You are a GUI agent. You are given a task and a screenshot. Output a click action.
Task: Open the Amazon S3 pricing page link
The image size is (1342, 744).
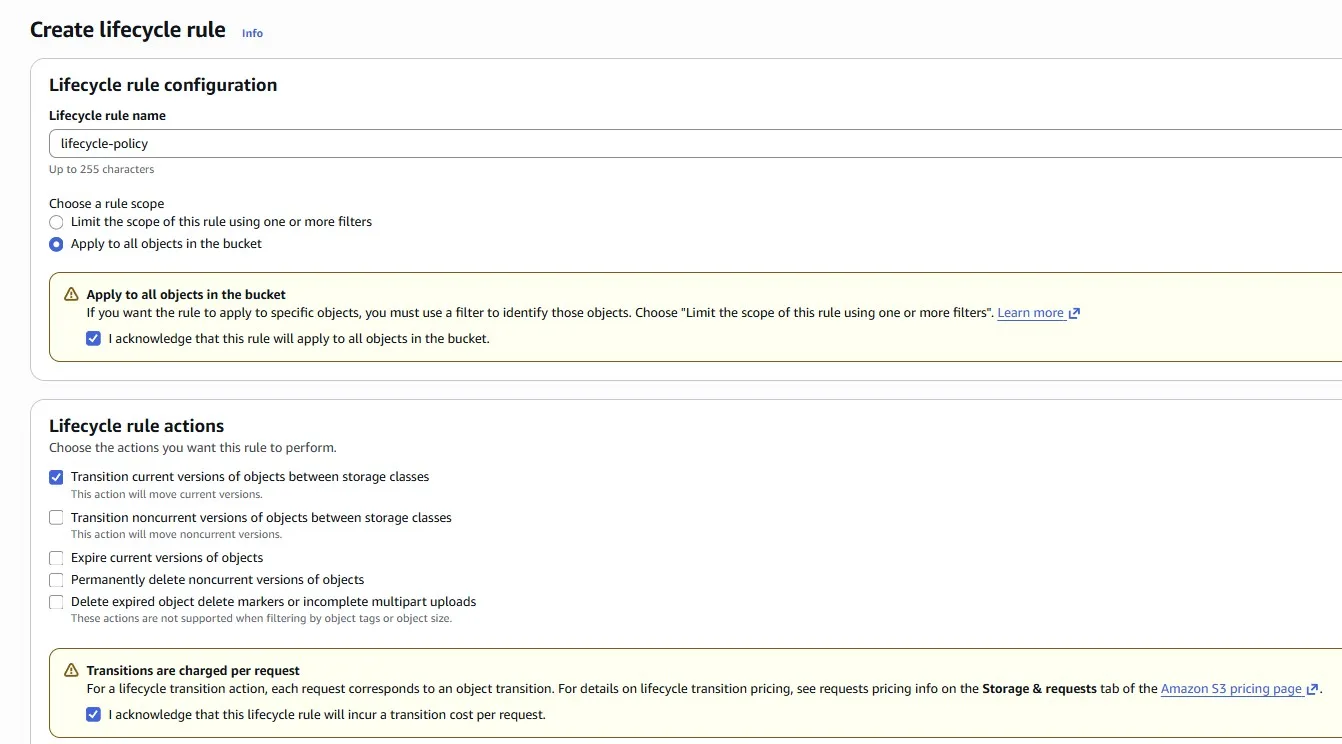click(1231, 689)
